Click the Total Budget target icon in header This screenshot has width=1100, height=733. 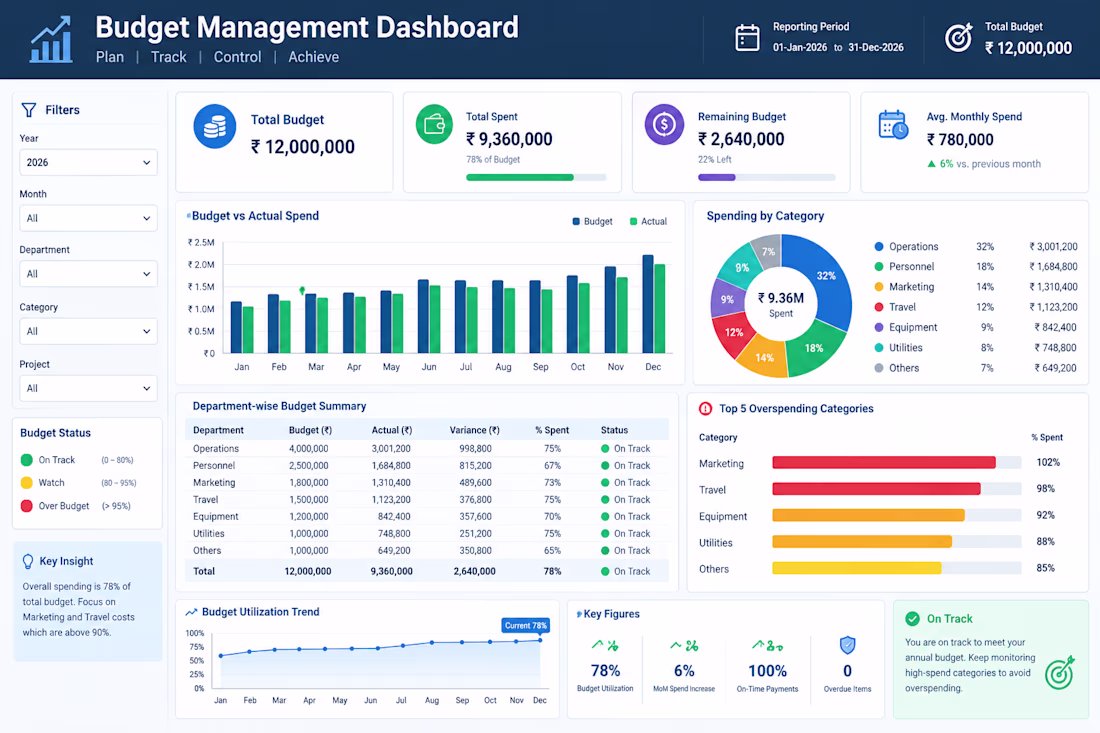958,37
